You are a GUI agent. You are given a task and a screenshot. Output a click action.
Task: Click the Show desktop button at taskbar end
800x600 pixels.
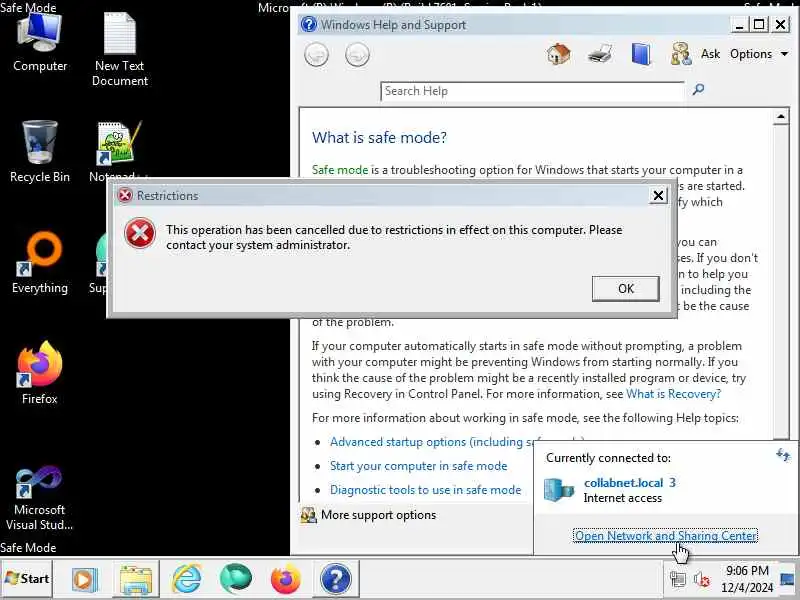[789, 579]
